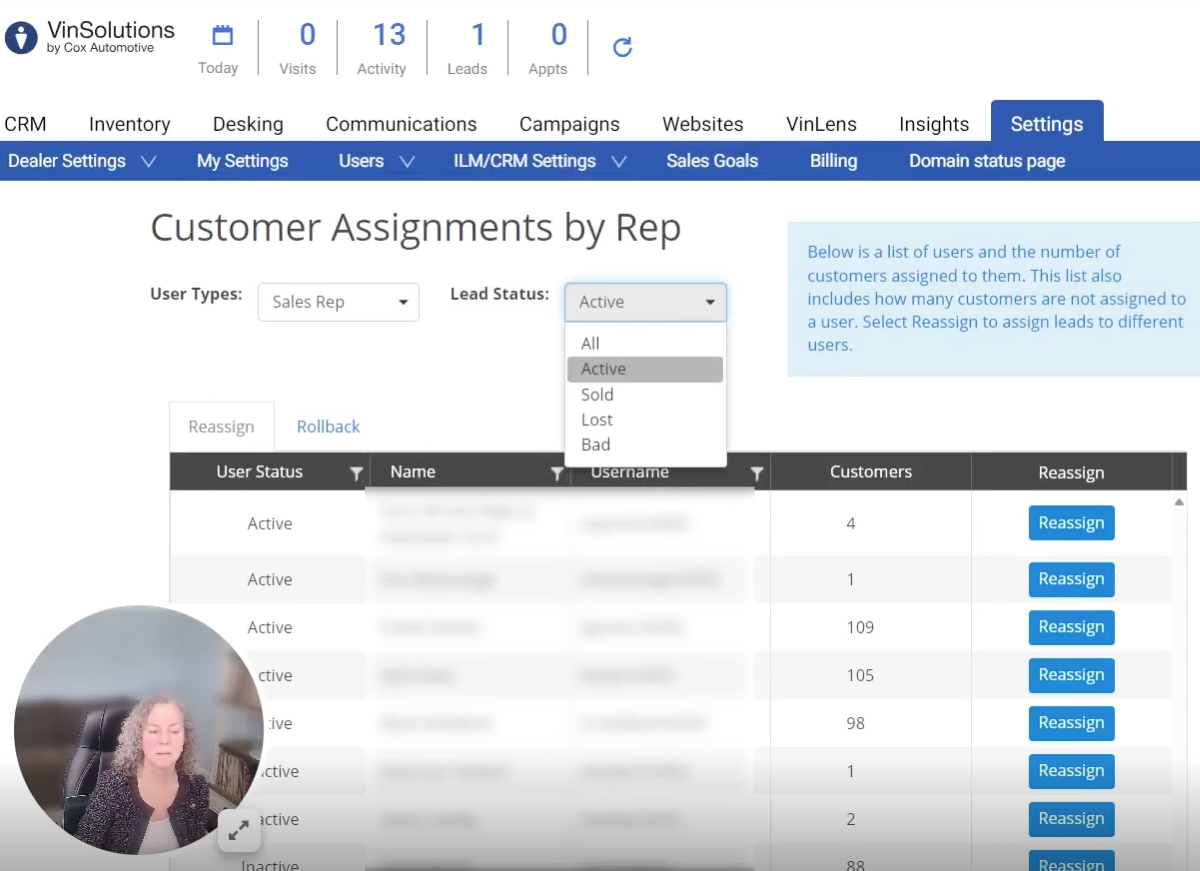Expand the webcam video overlay
1200x871 pixels.
pos(239,830)
